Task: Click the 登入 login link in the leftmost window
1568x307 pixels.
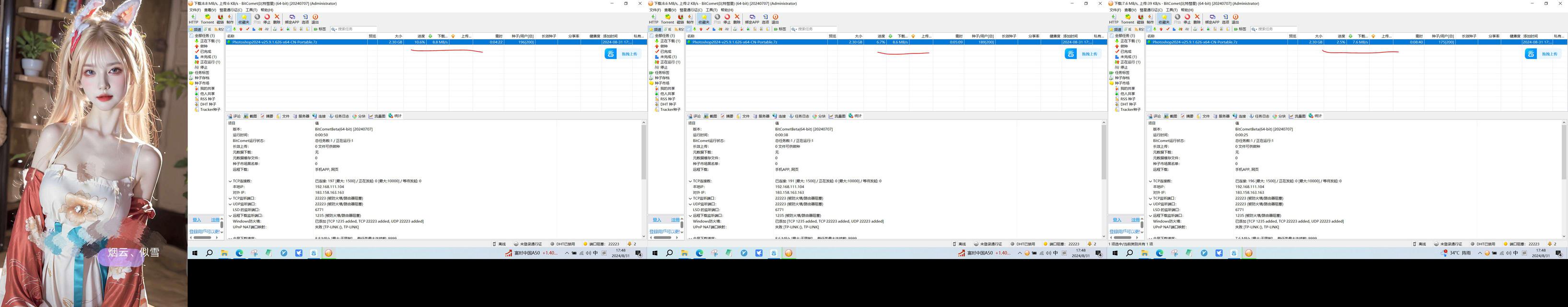Action: 197,220
